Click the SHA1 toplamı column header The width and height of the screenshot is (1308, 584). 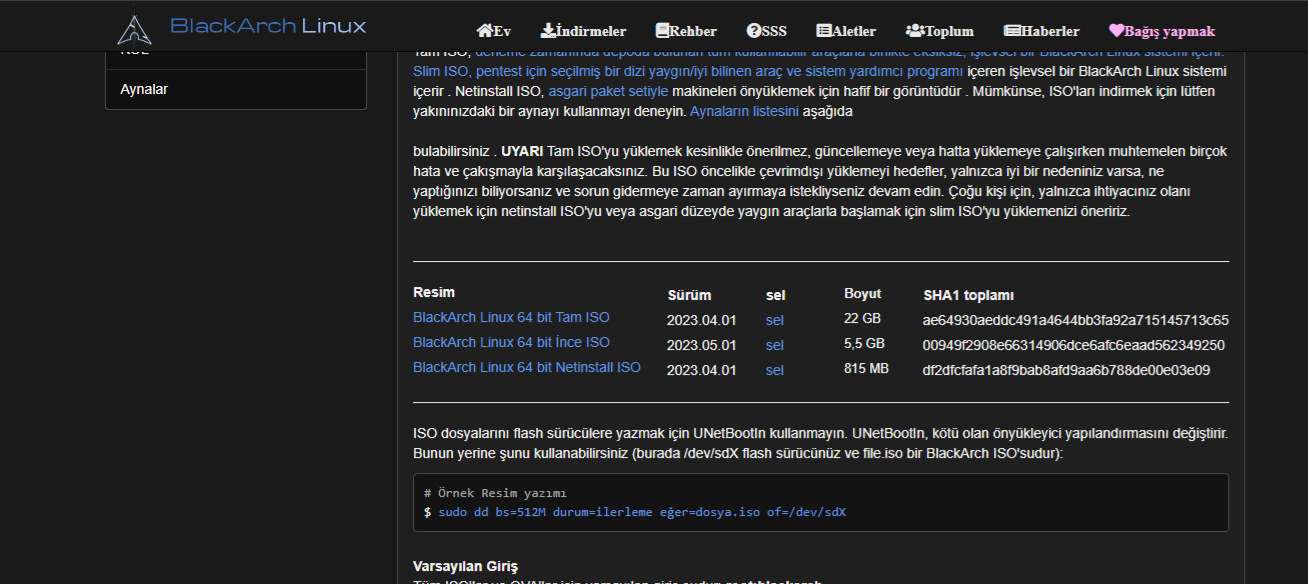pyautogui.click(x=968, y=295)
